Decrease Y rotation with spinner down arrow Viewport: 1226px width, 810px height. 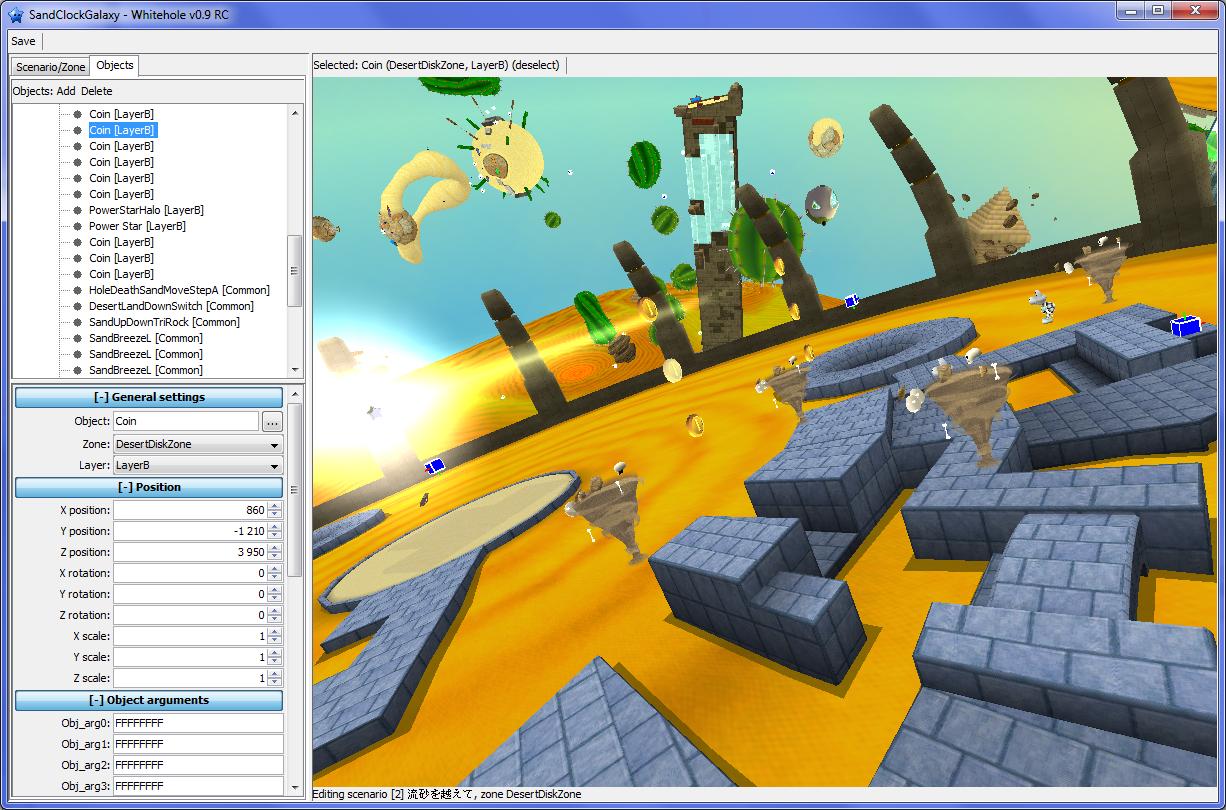tap(275, 599)
